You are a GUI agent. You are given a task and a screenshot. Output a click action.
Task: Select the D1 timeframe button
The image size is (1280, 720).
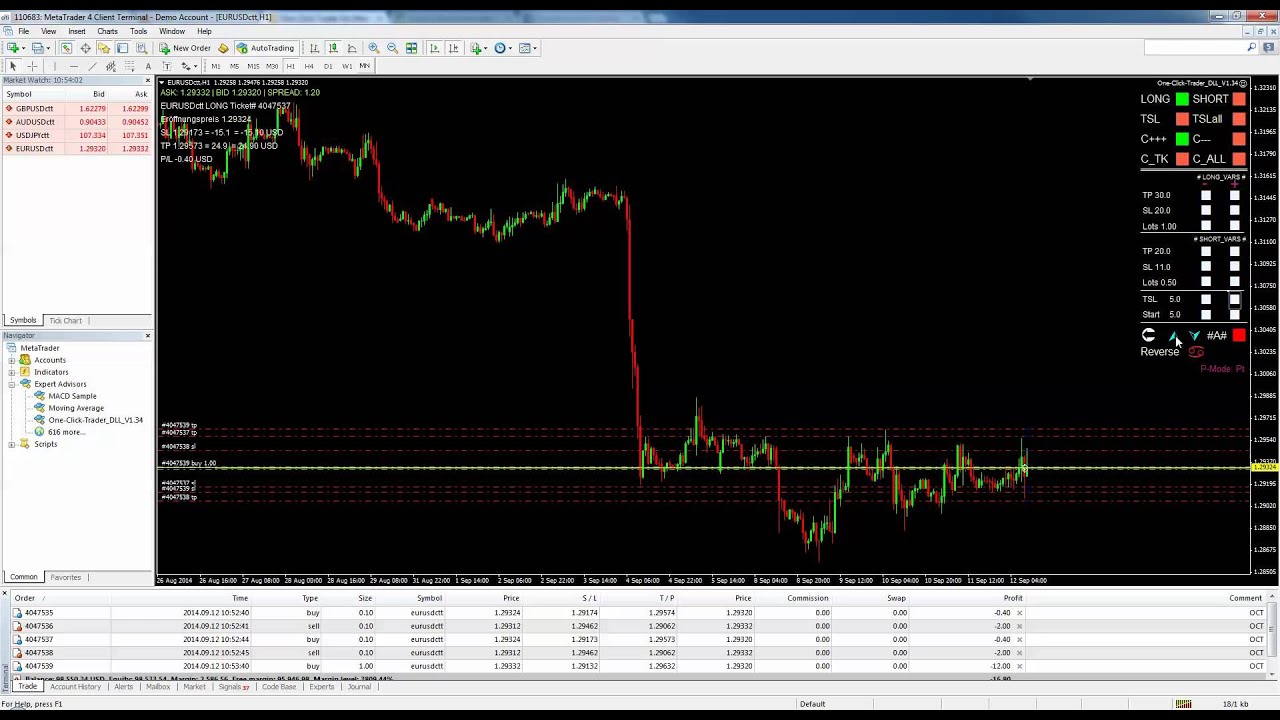pos(328,66)
